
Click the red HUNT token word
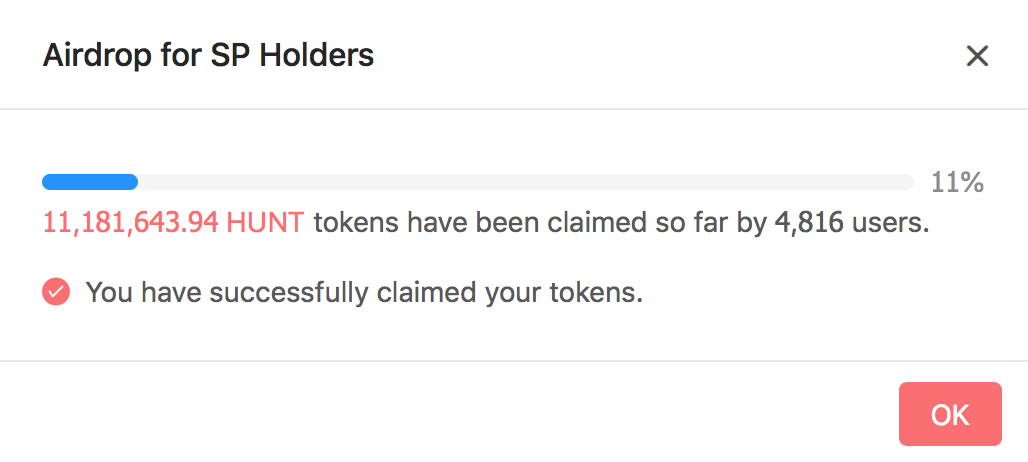tap(266, 223)
